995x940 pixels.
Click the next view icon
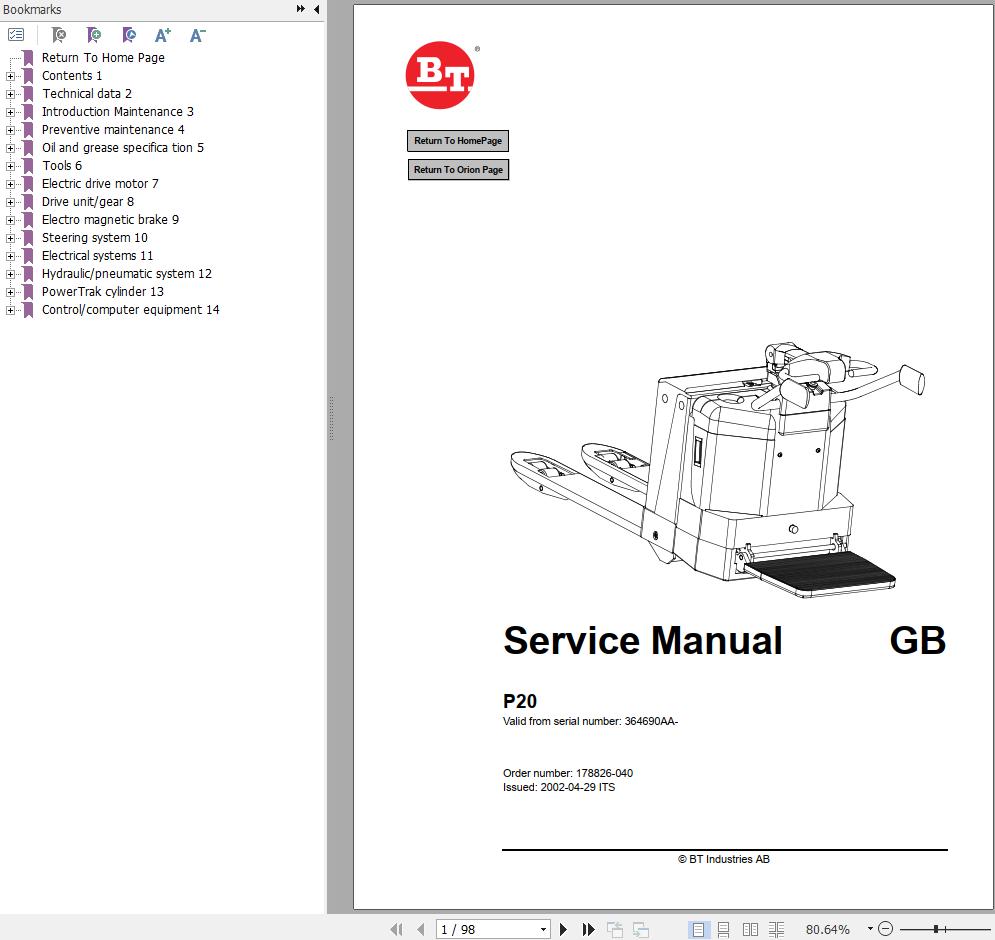[641, 929]
